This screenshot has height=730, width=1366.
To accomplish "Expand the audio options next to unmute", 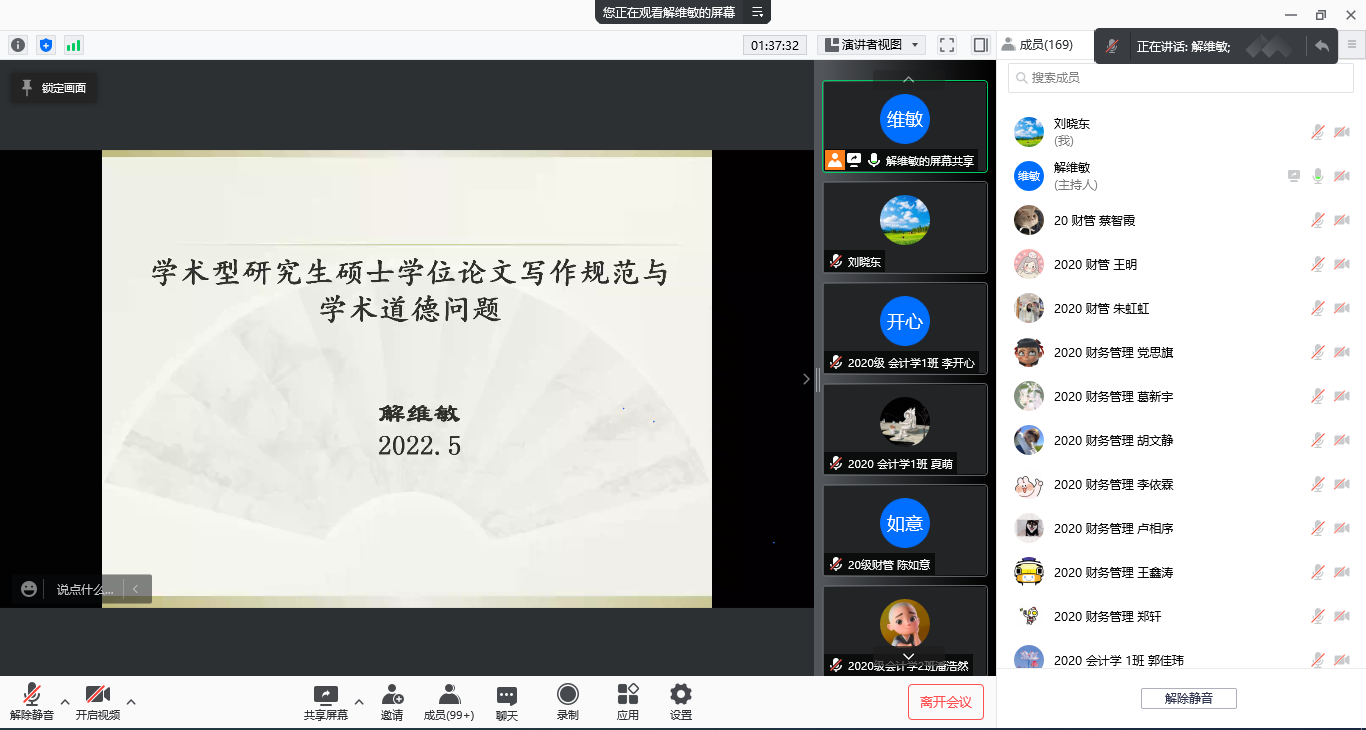I will click(65, 701).
